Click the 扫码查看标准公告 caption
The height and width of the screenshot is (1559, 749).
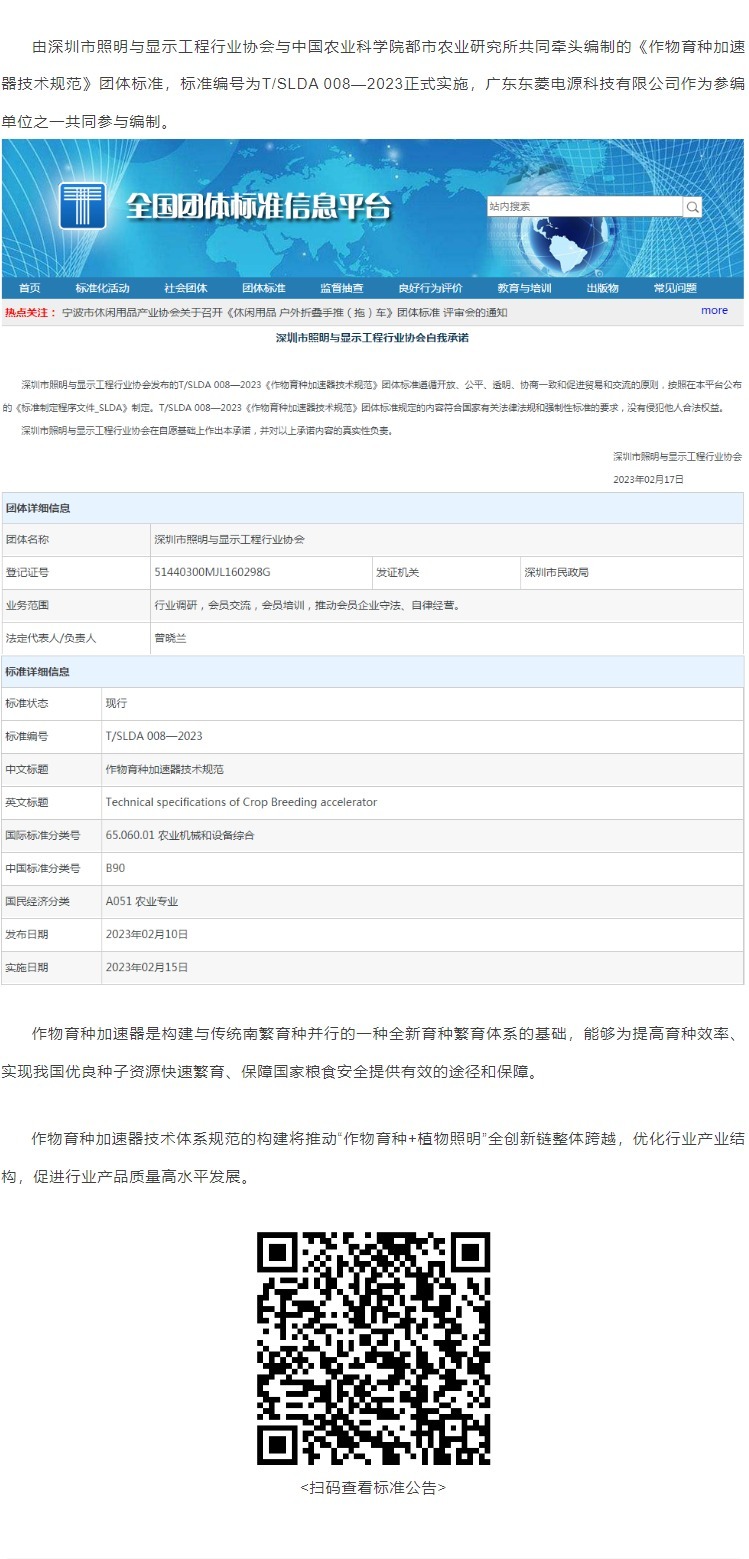pyautogui.click(x=373, y=1488)
